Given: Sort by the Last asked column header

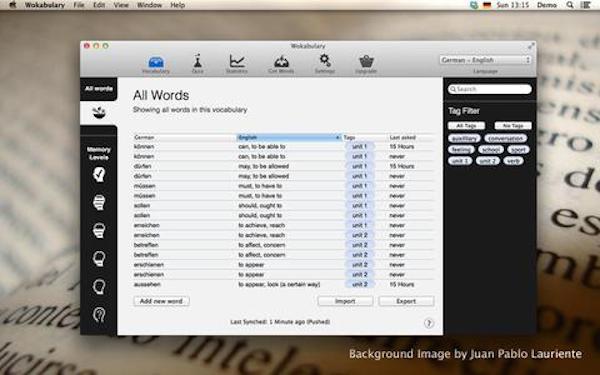Looking at the screenshot, I should [x=411, y=137].
